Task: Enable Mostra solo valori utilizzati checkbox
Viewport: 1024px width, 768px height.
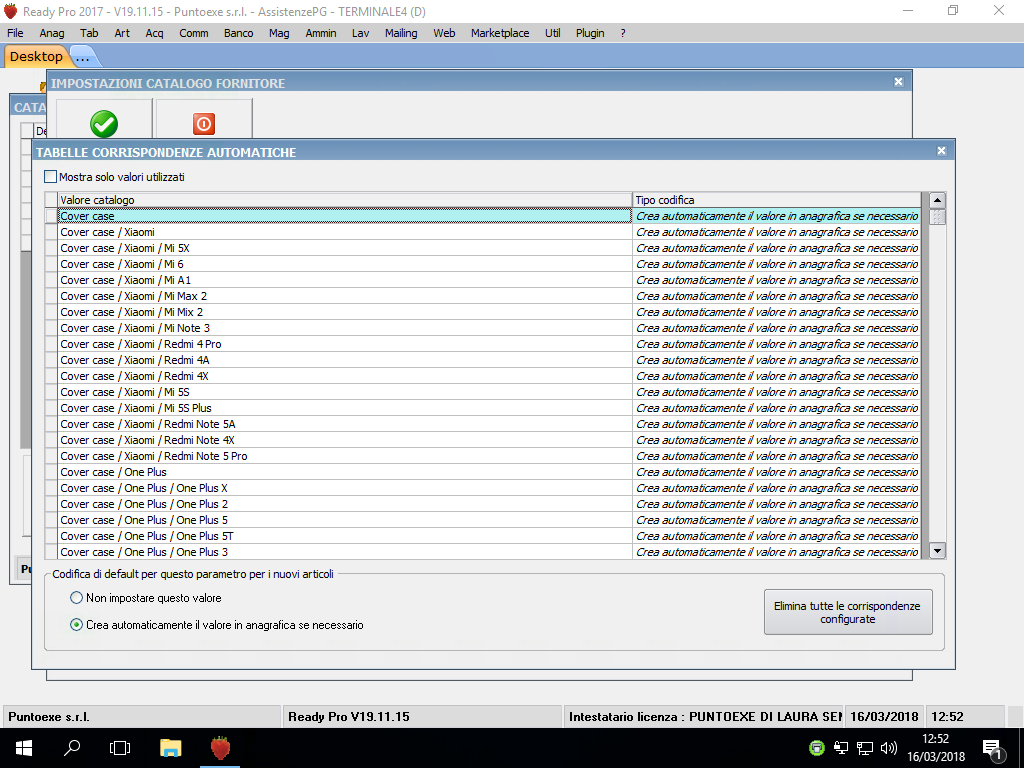Action: tap(50, 176)
